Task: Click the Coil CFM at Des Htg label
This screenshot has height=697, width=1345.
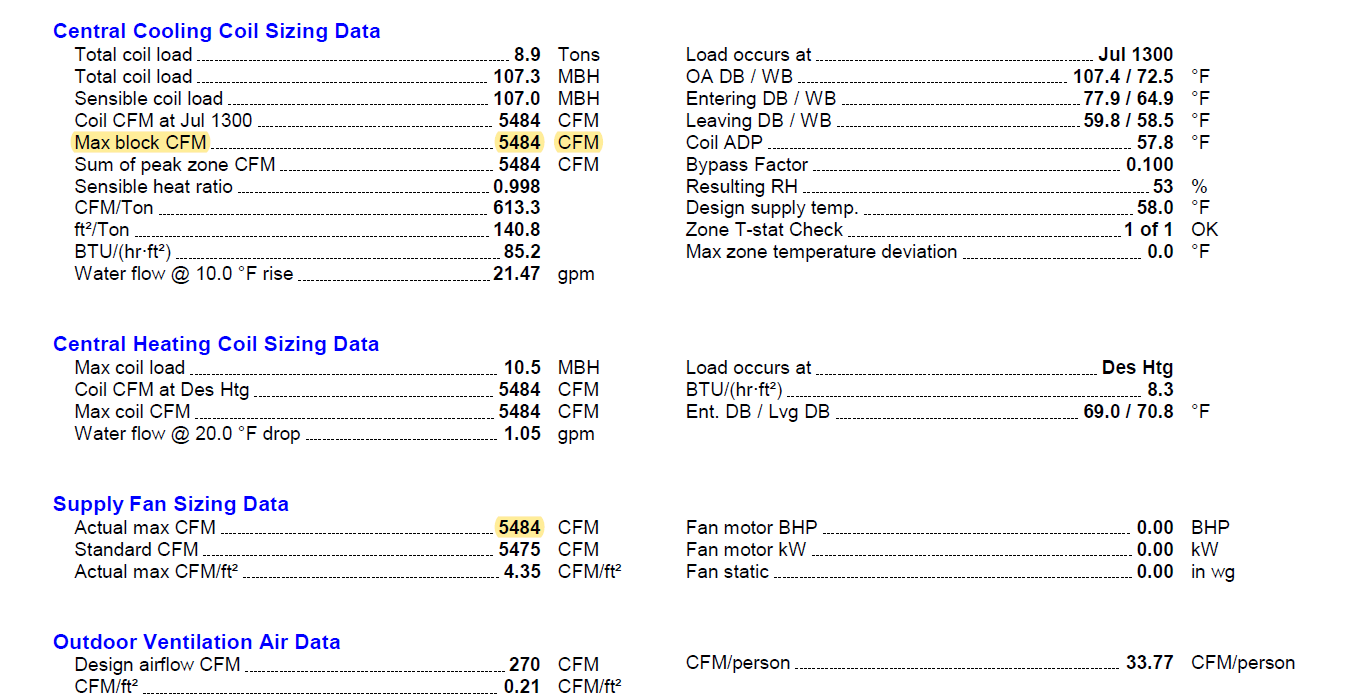Action: pyautogui.click(x=162, y=390)
